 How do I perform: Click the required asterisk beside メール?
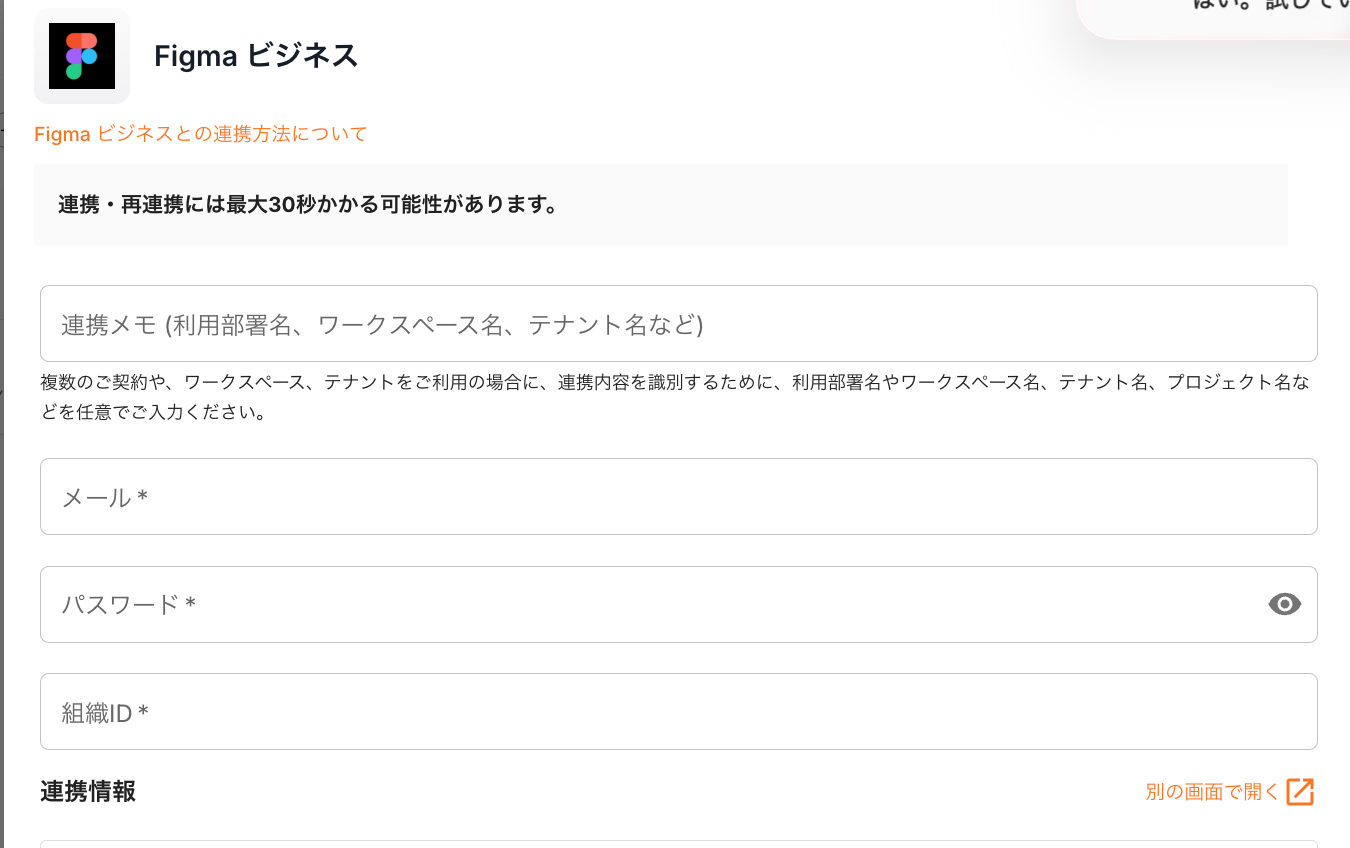click(143, 497)
